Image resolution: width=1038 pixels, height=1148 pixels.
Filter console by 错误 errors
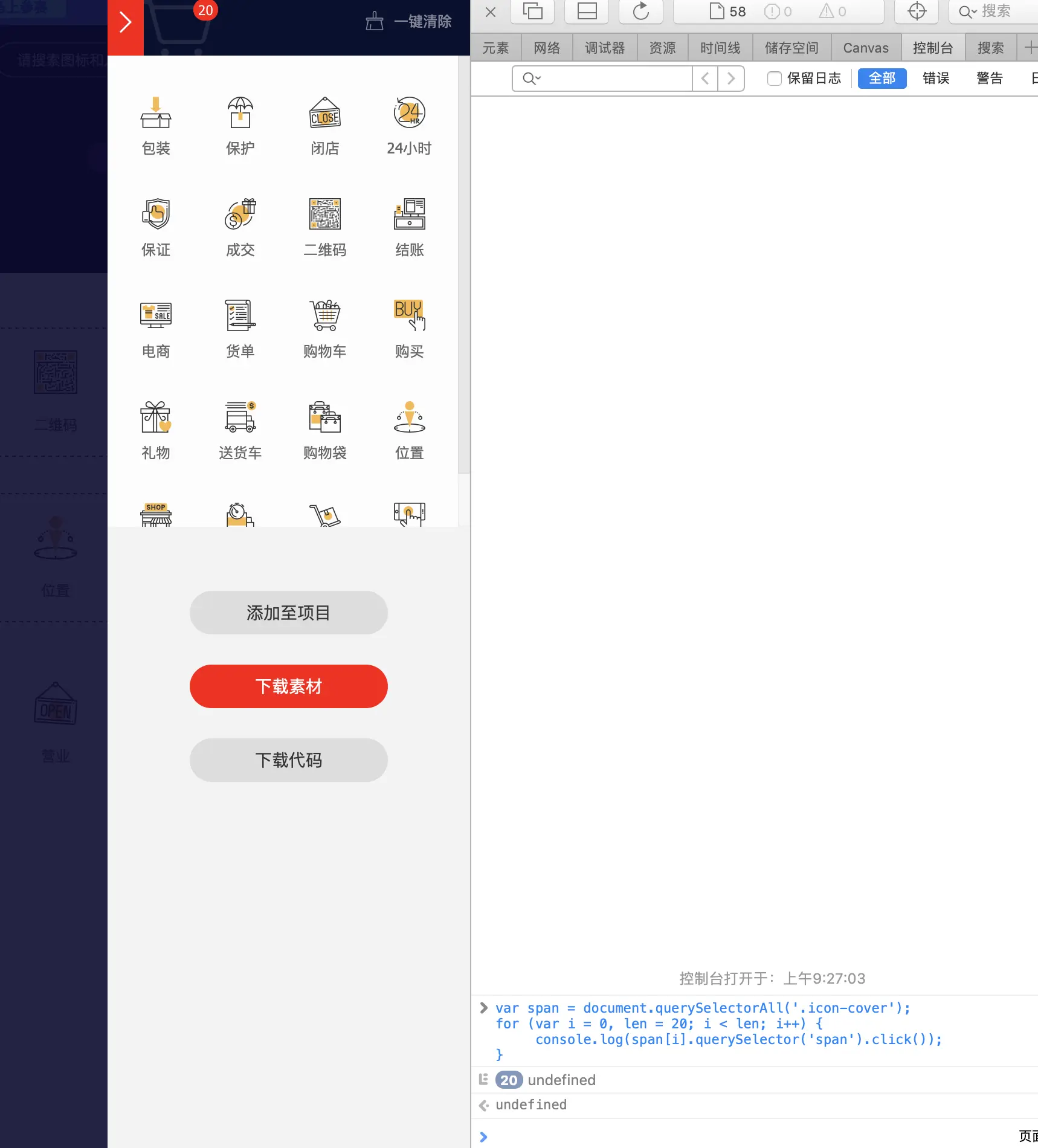click(936, 79)
